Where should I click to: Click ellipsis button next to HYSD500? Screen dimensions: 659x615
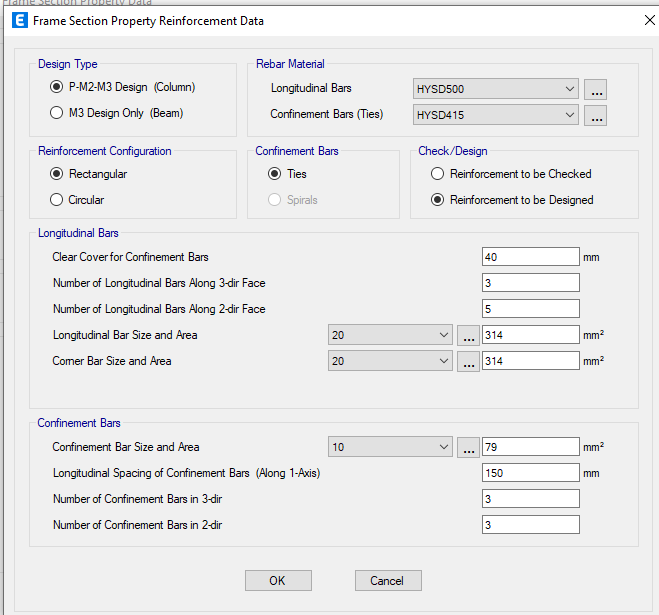[596, 89]
